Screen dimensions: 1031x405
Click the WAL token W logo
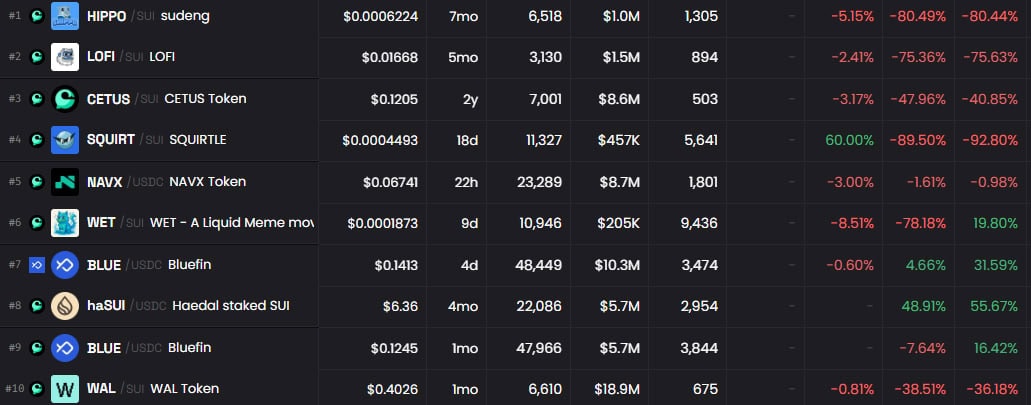64,389
